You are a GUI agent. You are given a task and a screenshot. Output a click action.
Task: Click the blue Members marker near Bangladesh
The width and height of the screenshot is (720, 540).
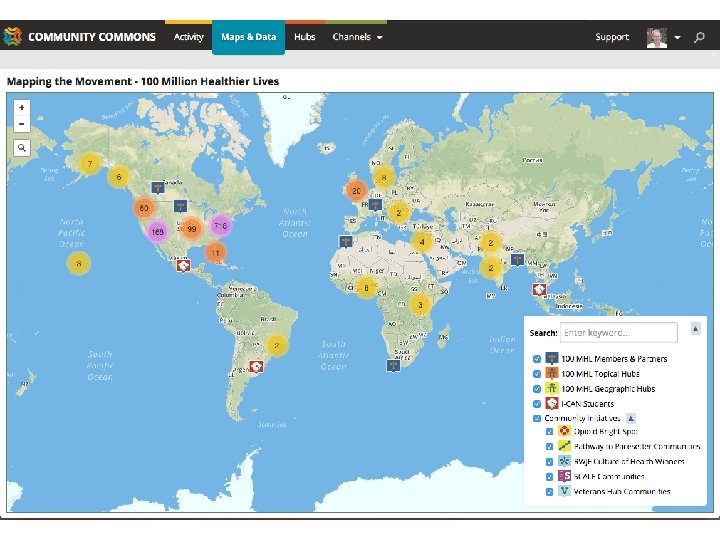[518, 259]
